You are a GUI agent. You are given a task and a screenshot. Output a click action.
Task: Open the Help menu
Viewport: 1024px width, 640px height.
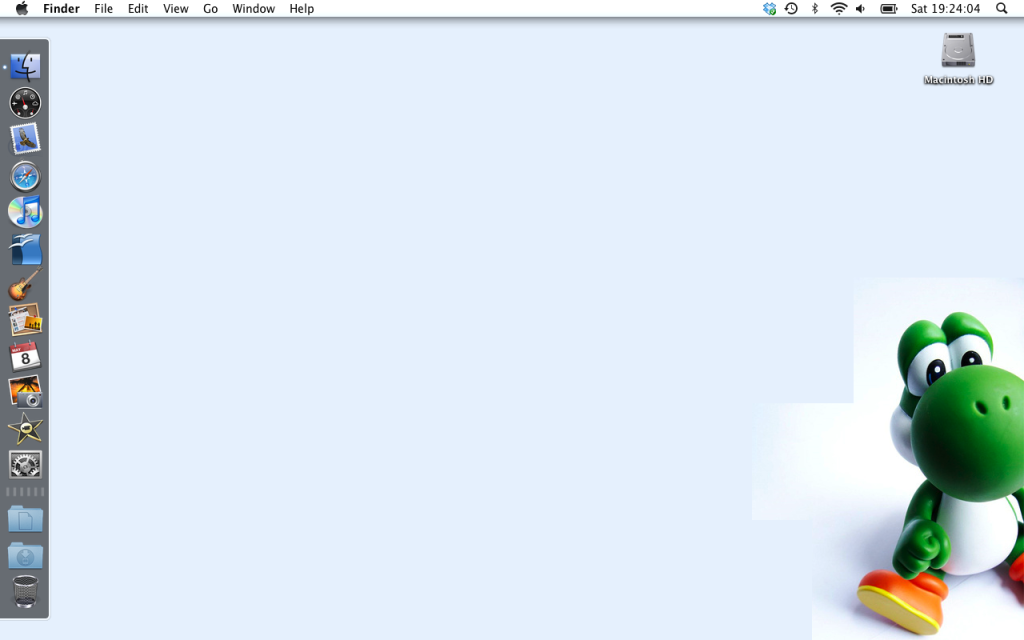tap(302, 8)
